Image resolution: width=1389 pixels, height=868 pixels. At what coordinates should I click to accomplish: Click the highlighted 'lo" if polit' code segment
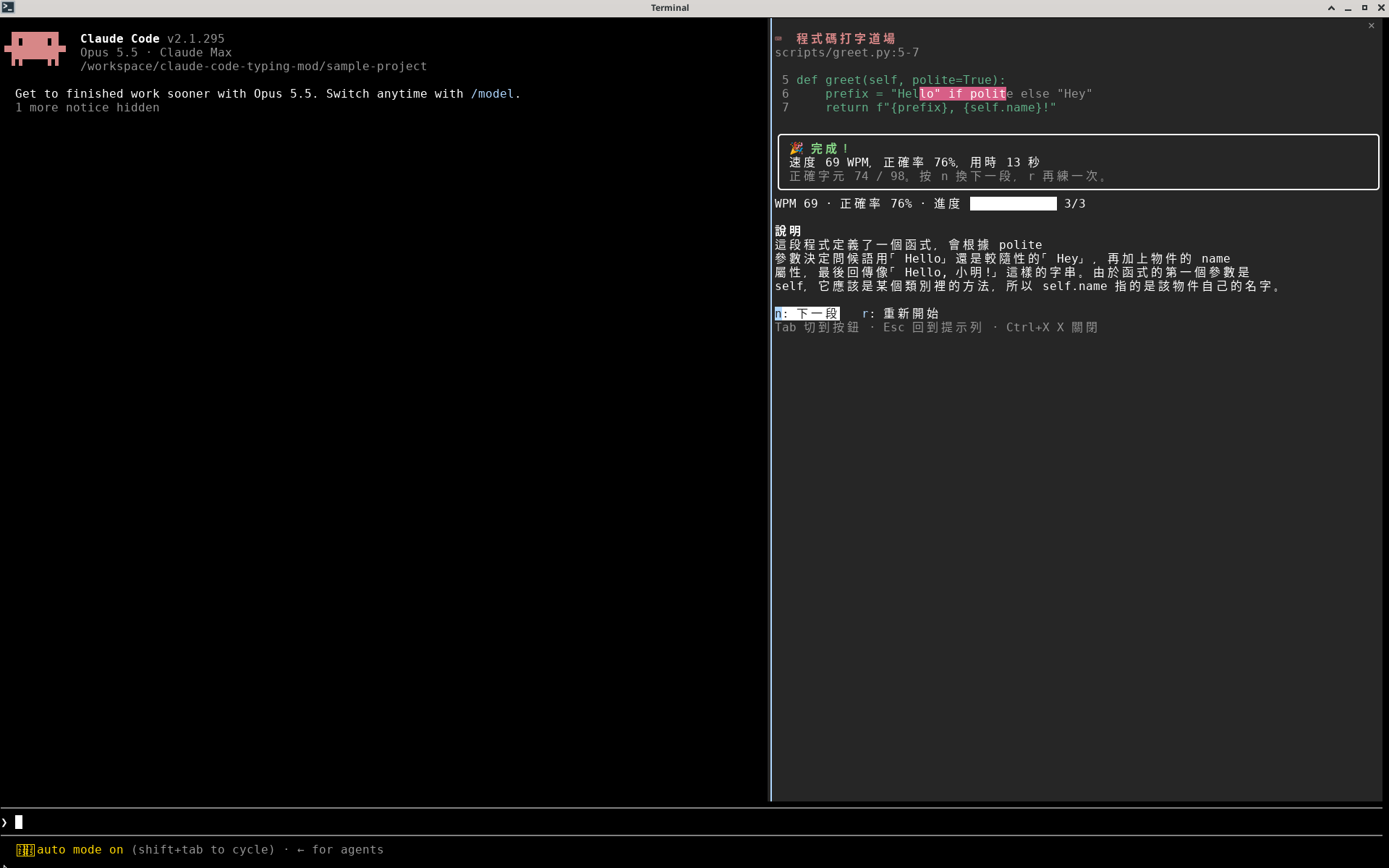click(963, 93)
